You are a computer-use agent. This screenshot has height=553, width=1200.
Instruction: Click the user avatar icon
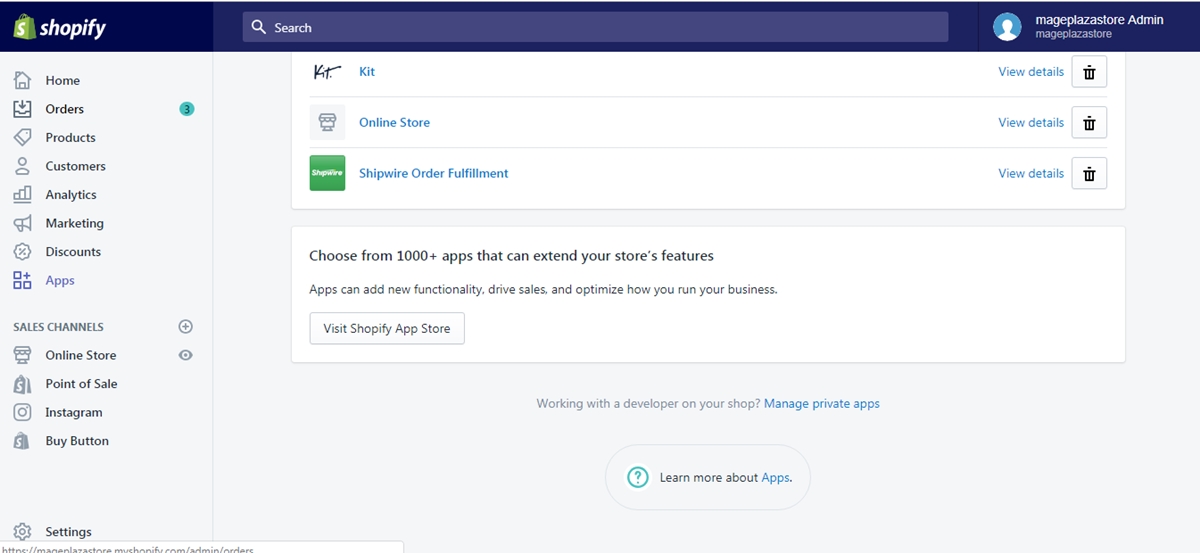coord(1007,27)
